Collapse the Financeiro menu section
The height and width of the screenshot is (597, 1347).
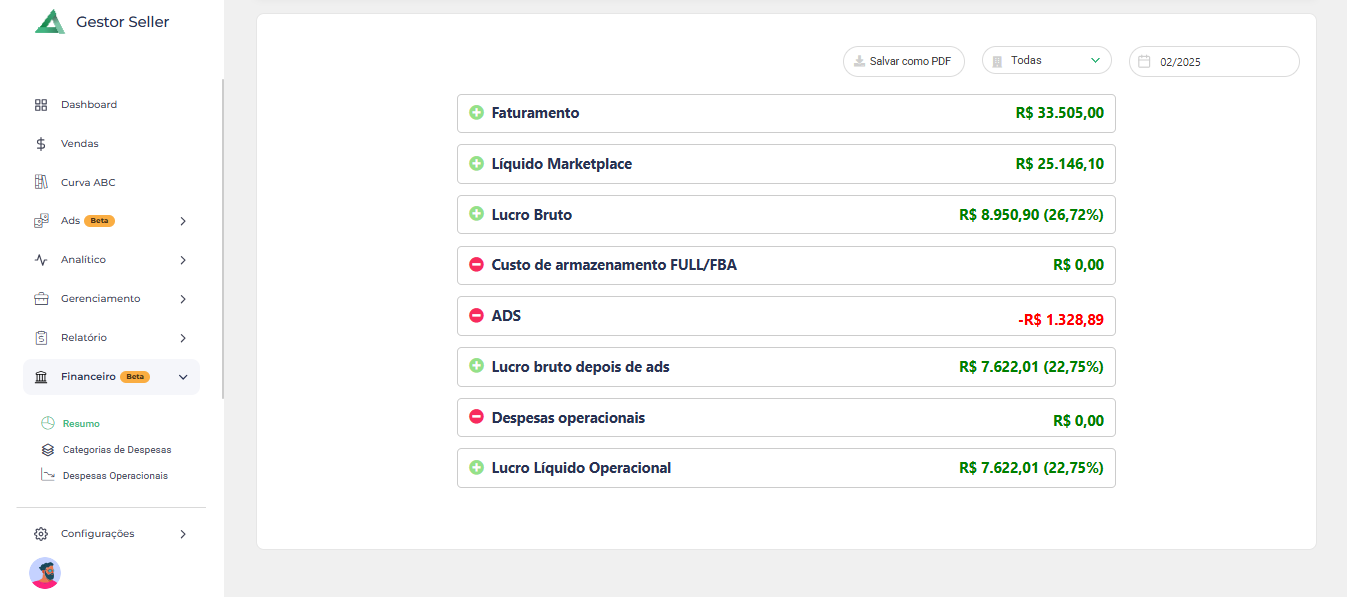pyautogui.click(x=183, y=377)
